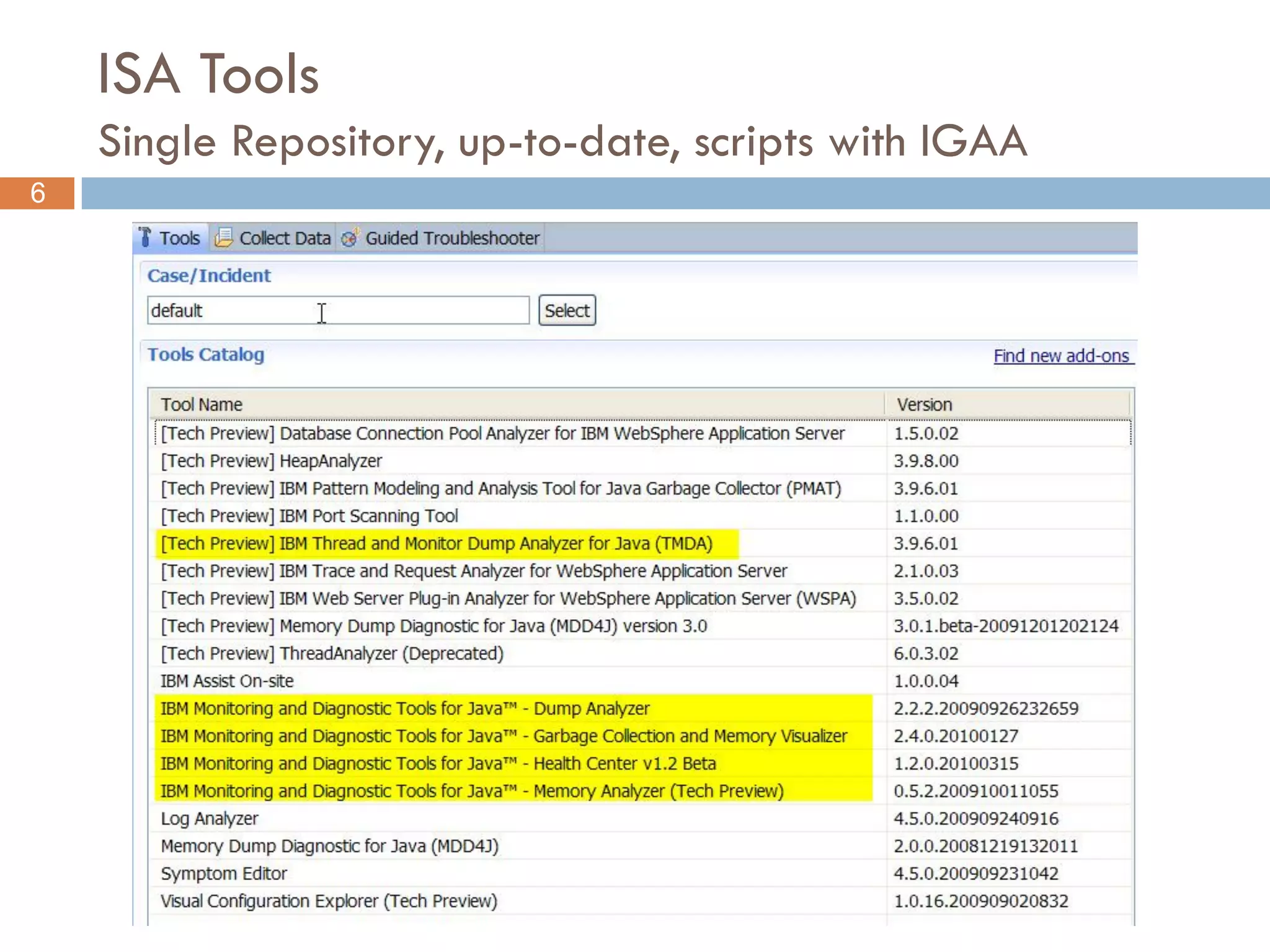Open the Find new add-ons link
Viewport: 1270px width, 952px height.
1063,356
